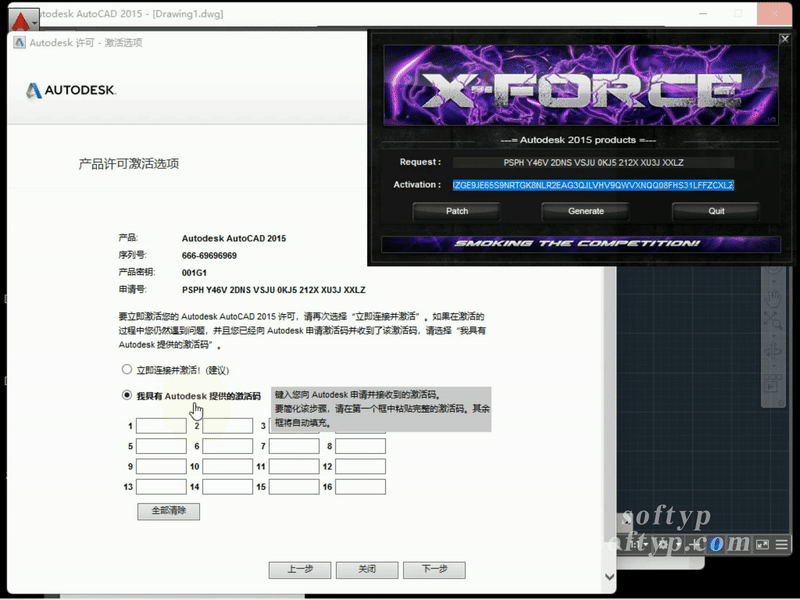Click activation code box 1
This screenshot has height=600, width=800.
tap(161, 426)
